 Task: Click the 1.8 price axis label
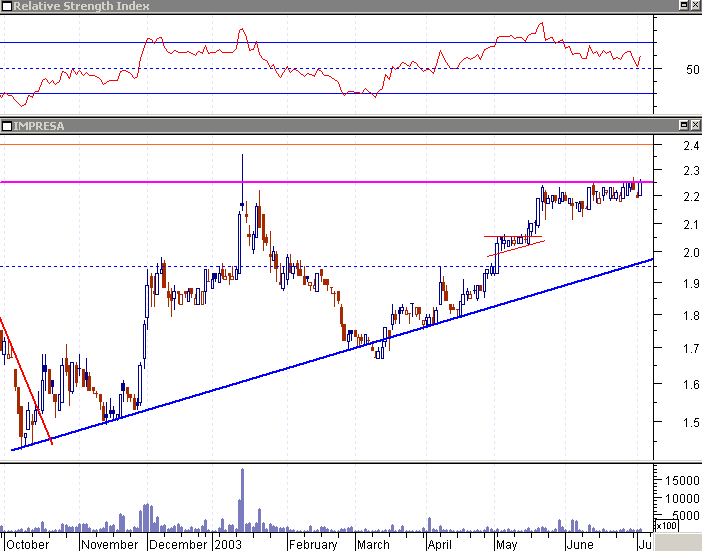(691, 316)
